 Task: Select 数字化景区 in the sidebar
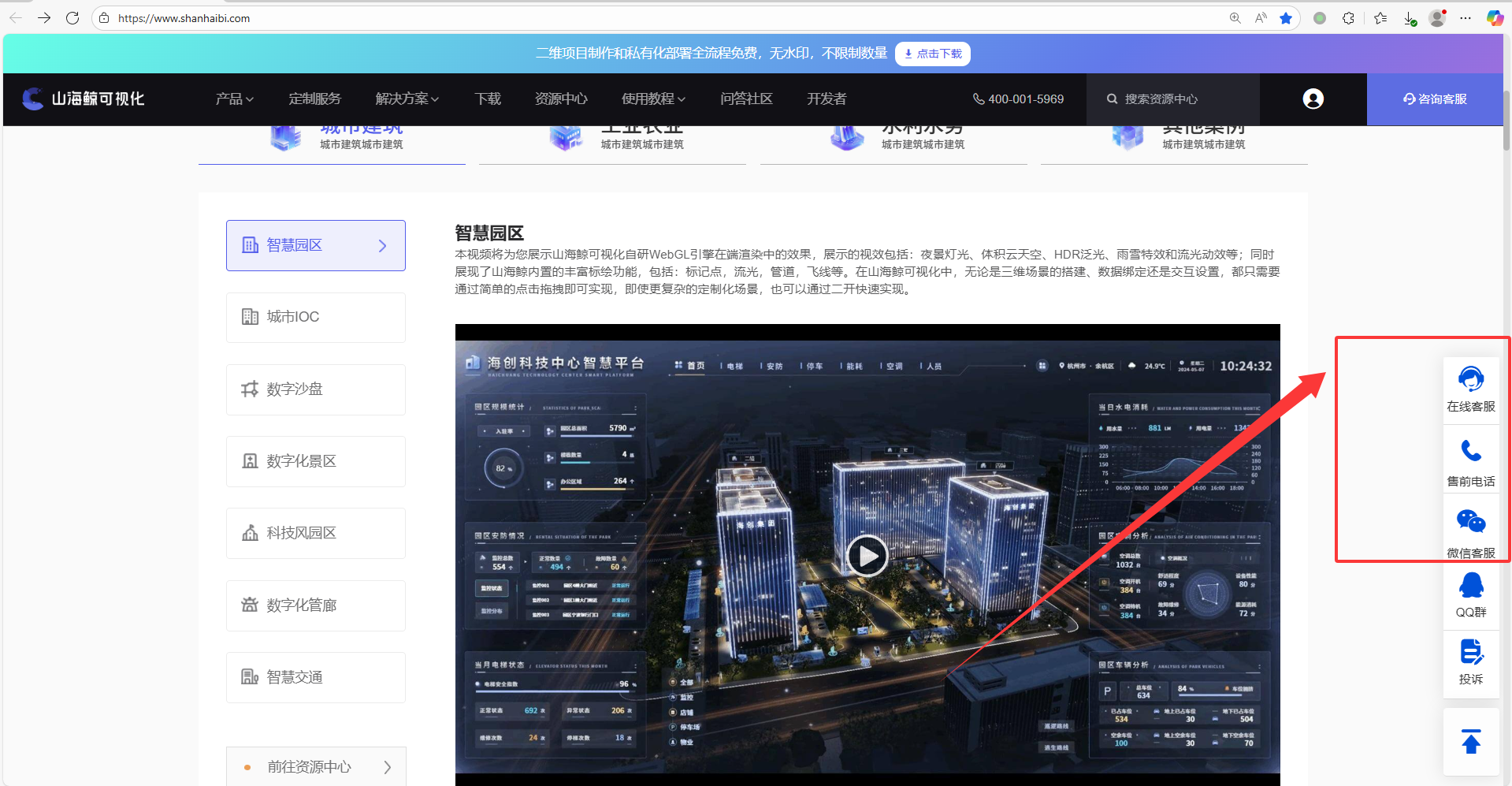coord(316,461)
